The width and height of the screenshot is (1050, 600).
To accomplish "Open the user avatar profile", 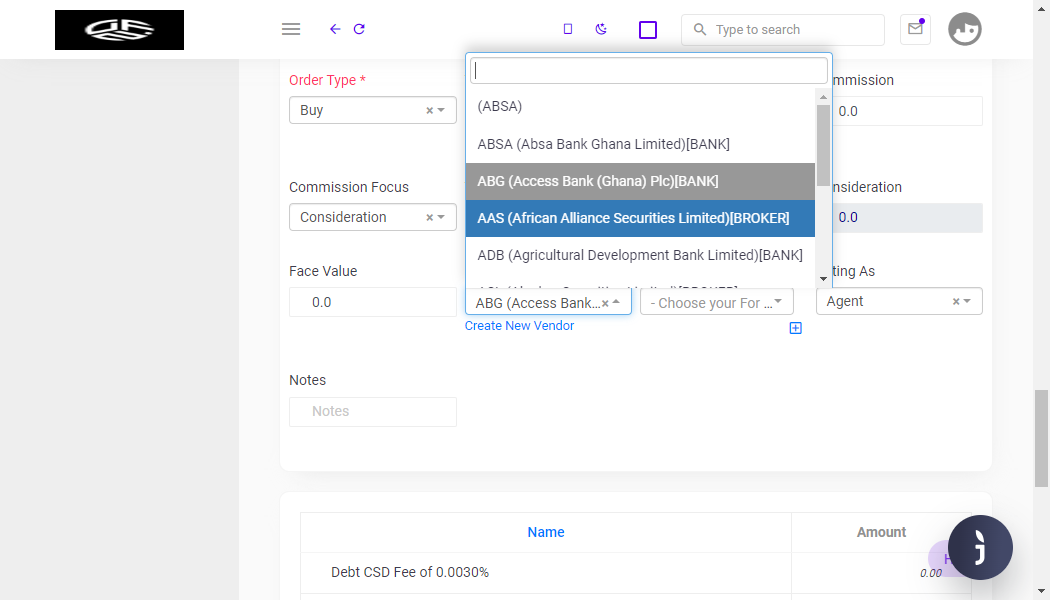I will 964,29.
